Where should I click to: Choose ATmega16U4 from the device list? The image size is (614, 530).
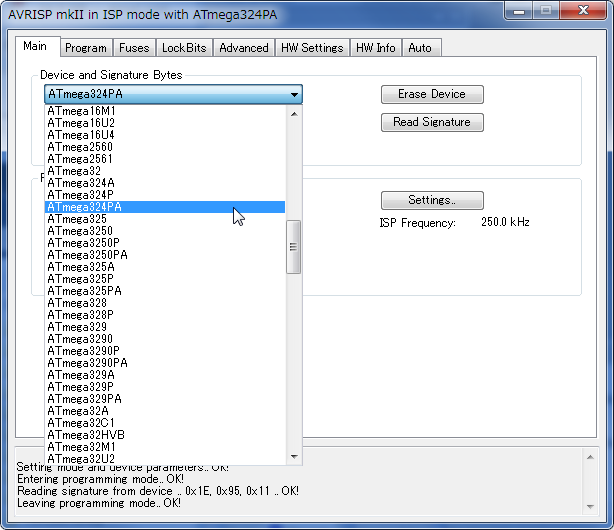point(165,135)
